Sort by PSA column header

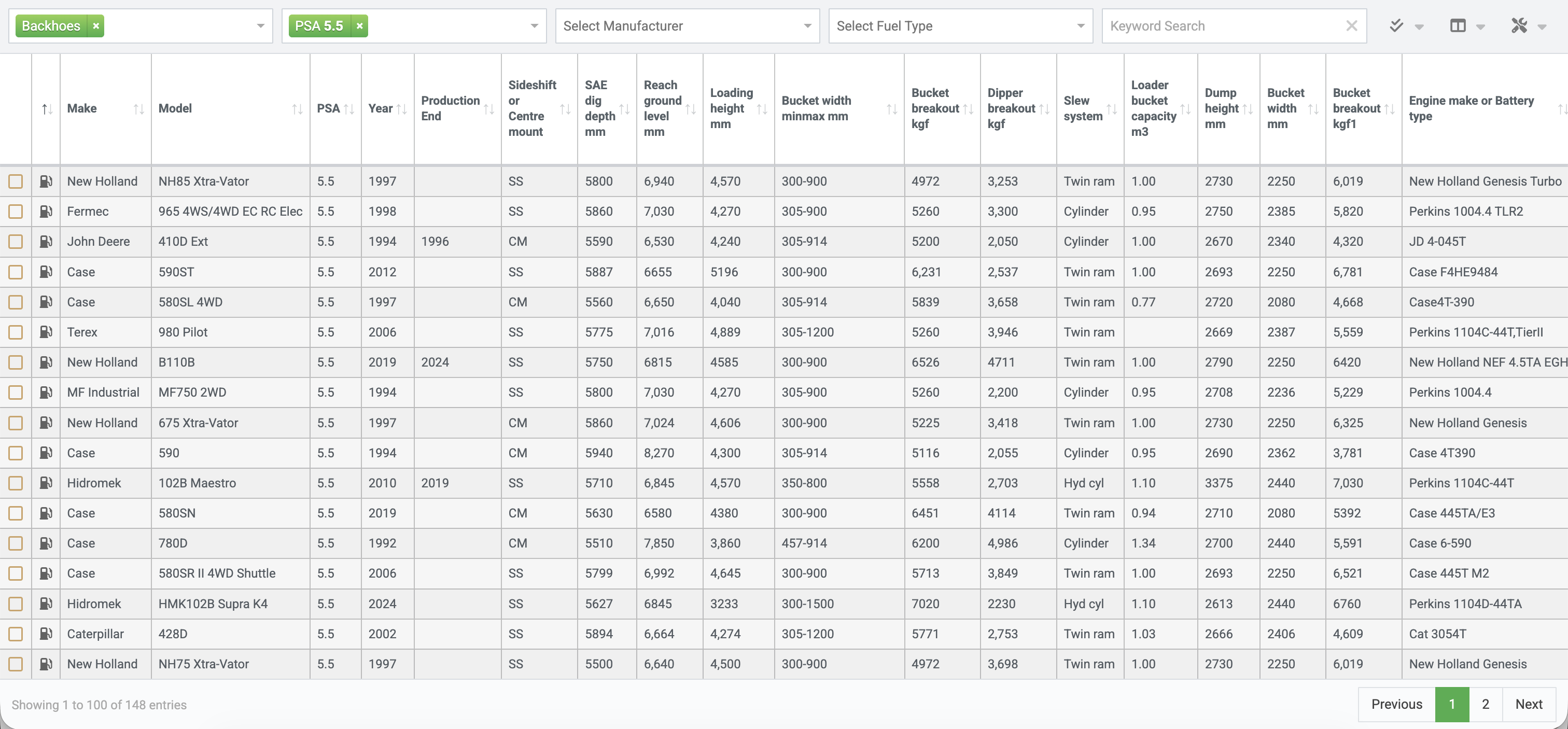click(x=335, y=108)
